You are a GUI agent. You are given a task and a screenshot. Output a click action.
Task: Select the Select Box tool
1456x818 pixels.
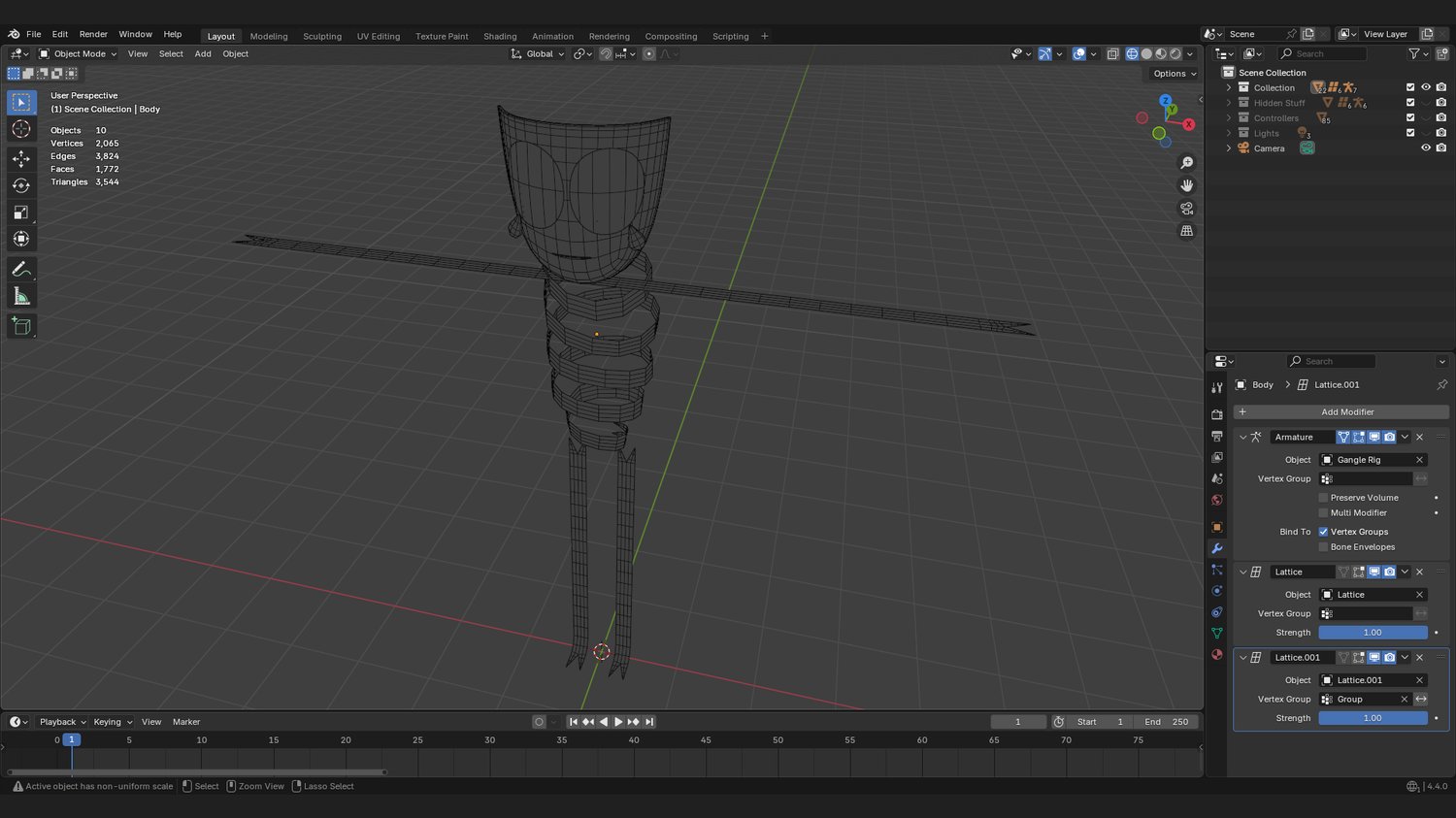21,102
